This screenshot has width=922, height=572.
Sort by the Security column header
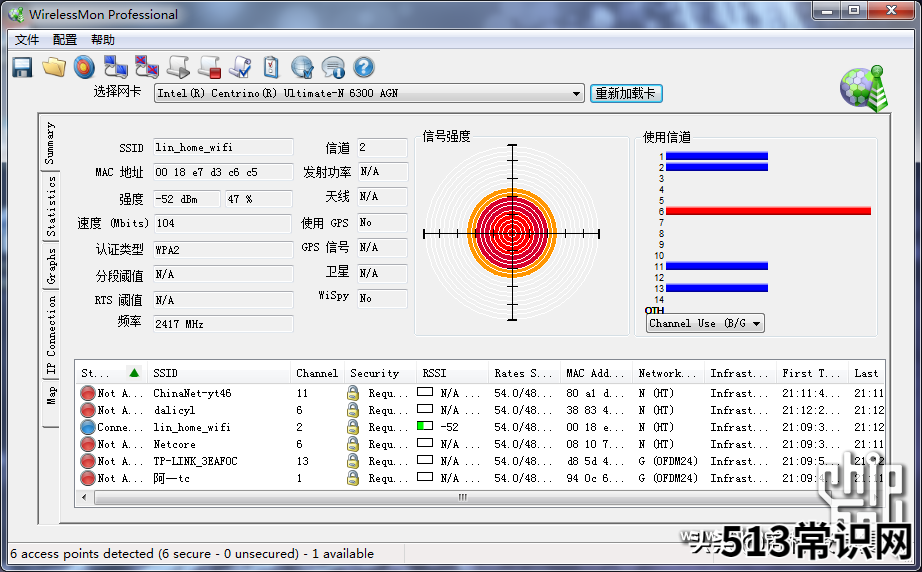[380, 373]
